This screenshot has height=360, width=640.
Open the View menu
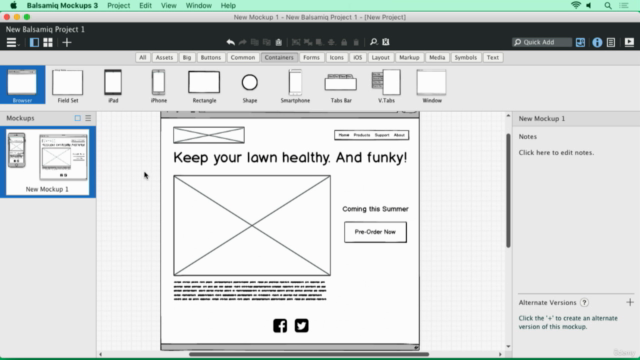tap(169, 5)
